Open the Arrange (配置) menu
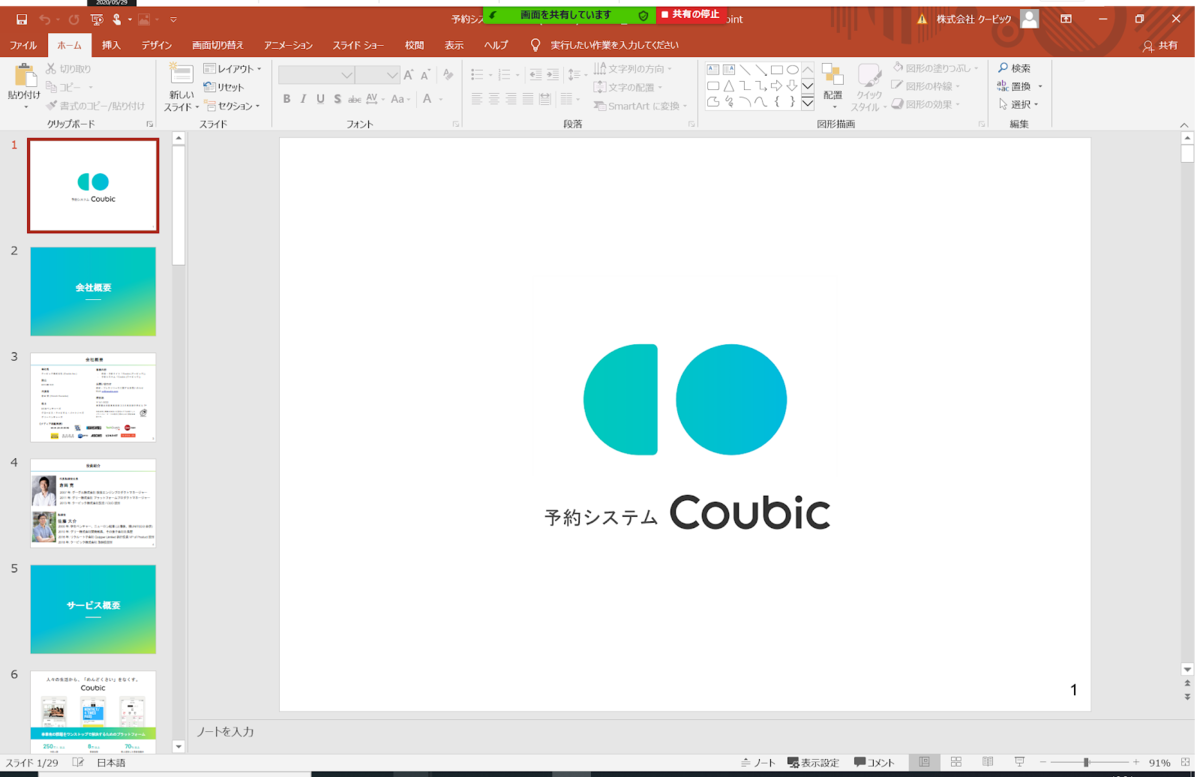This screenshot has height=777, width=1200. tap(832, 86)
